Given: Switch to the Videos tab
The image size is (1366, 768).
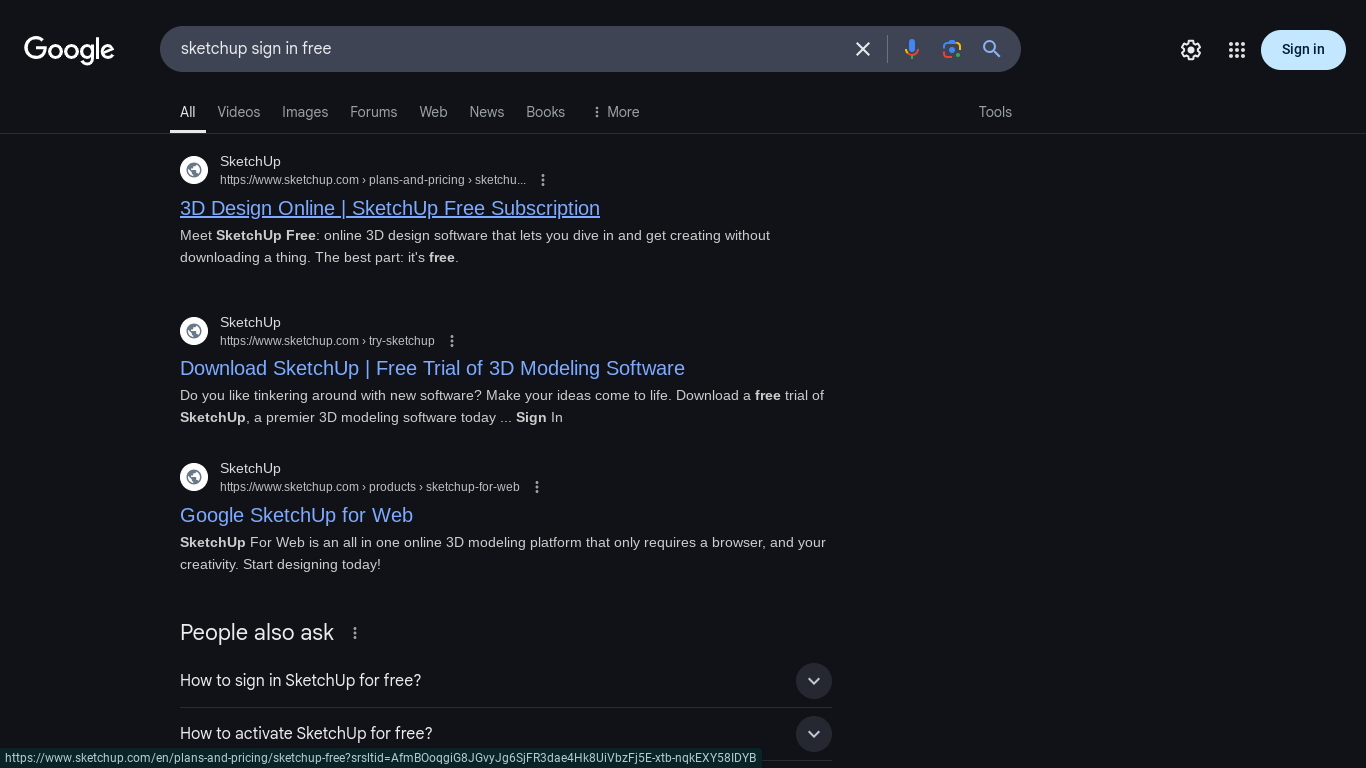Looking at the screenshot, I should 238,112.
